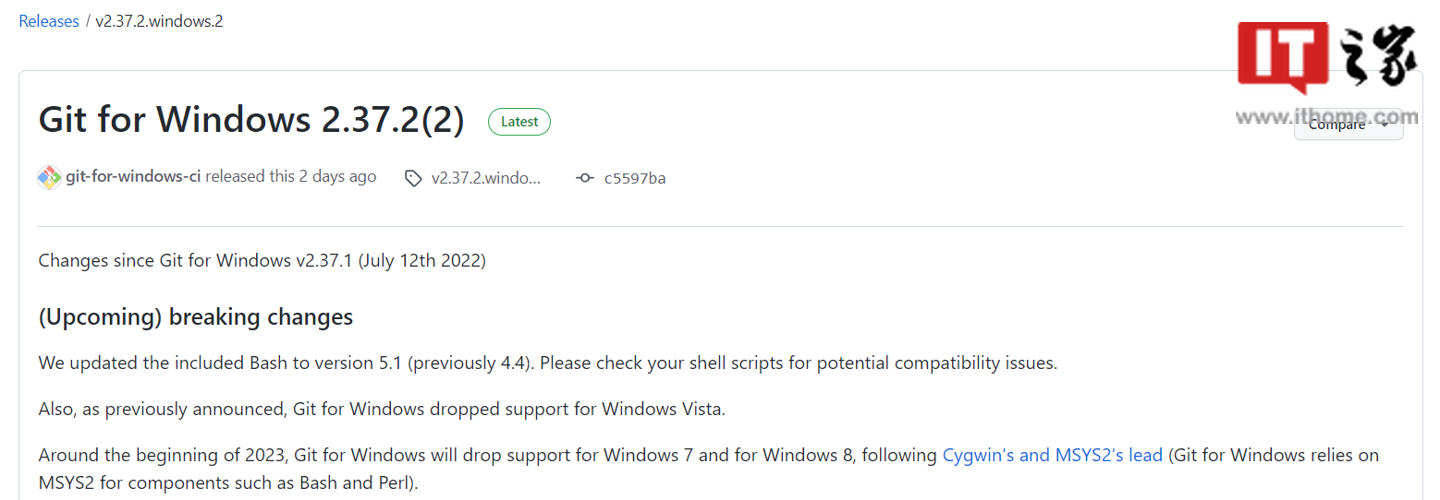Screen dimensions: 1440x500
Task: Click the '(Upcoming) breaking changes' heading
Action: pos(195,317)
